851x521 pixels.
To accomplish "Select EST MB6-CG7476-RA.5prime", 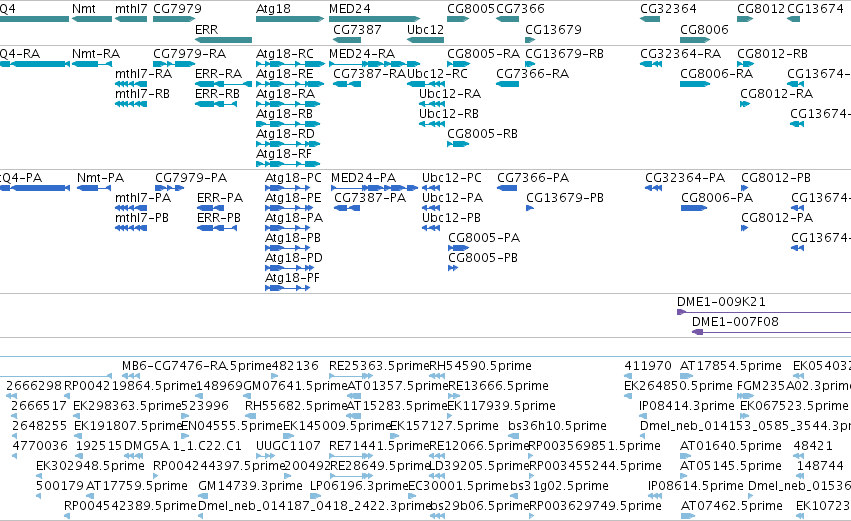I will [x=131, y=376].
